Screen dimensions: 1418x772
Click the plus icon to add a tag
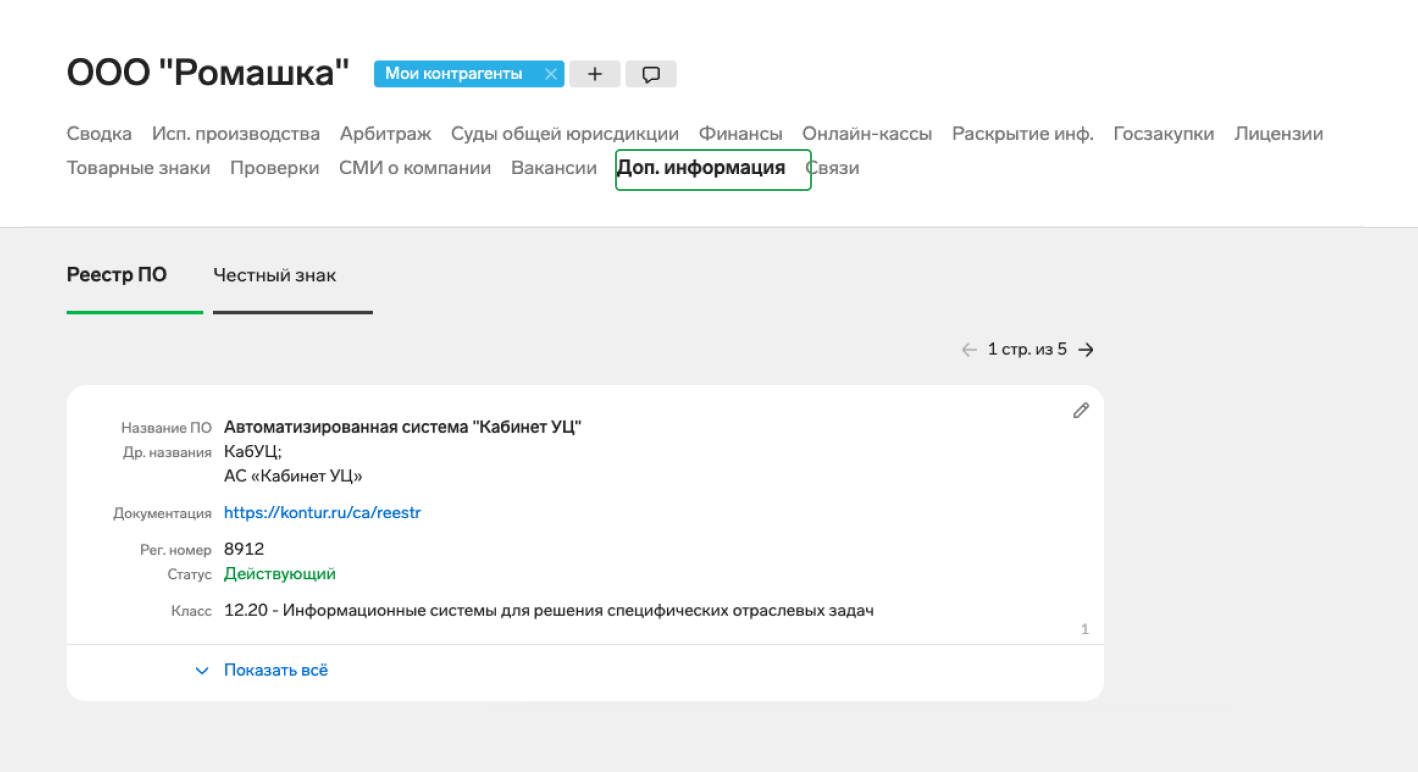click(x=594, y=73)
